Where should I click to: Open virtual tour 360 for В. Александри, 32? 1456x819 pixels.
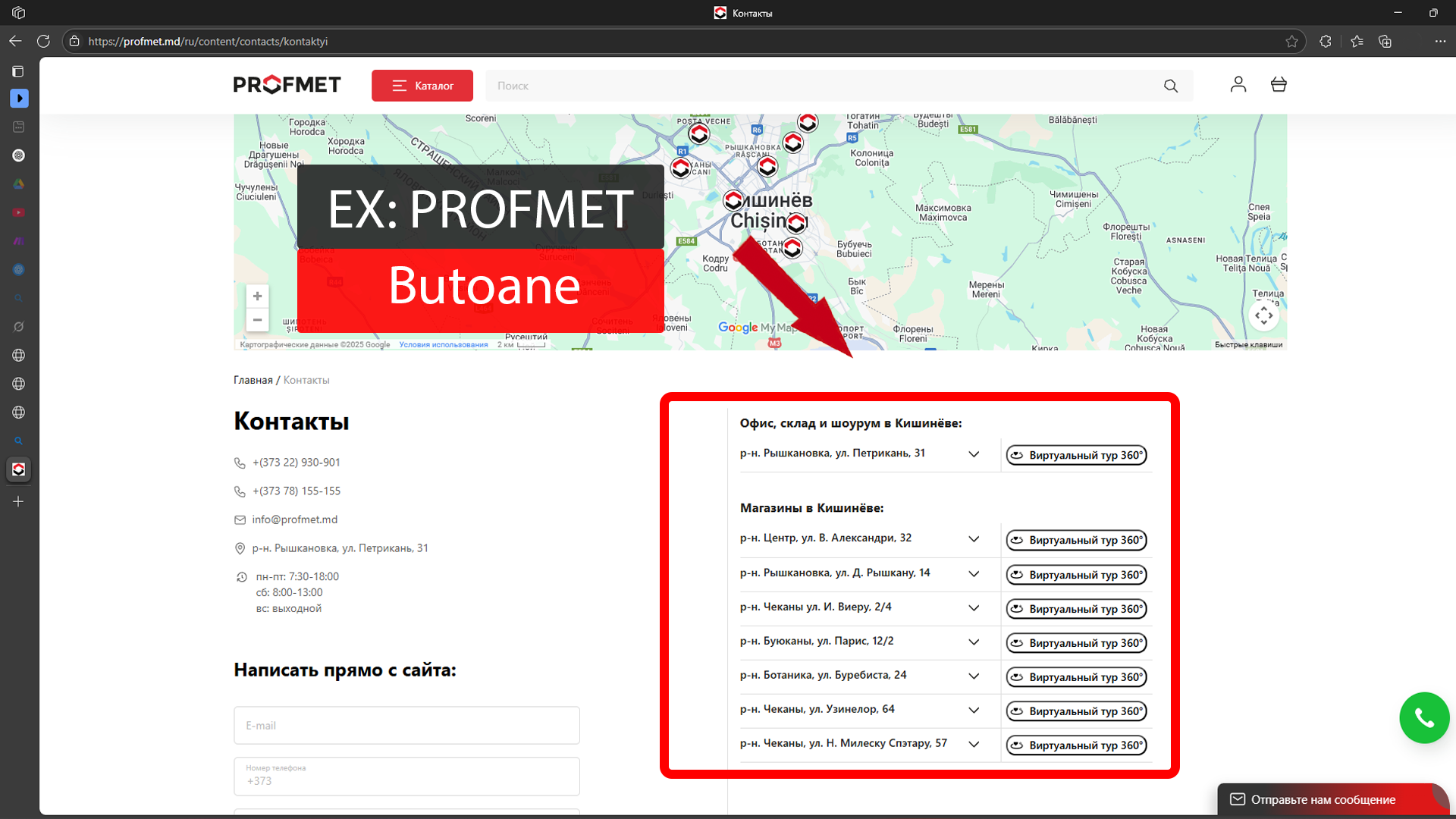[1076, 540]
